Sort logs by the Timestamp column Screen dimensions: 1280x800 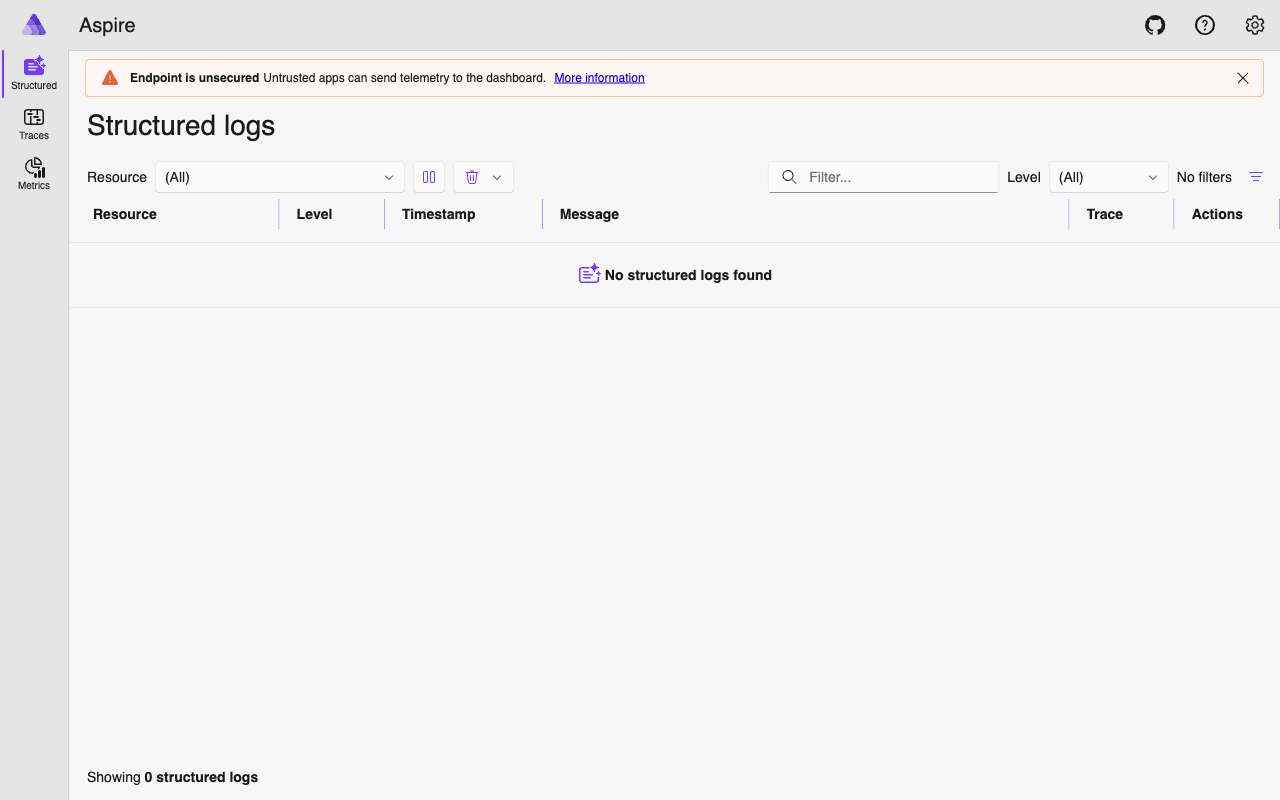[x=438, y=214]
